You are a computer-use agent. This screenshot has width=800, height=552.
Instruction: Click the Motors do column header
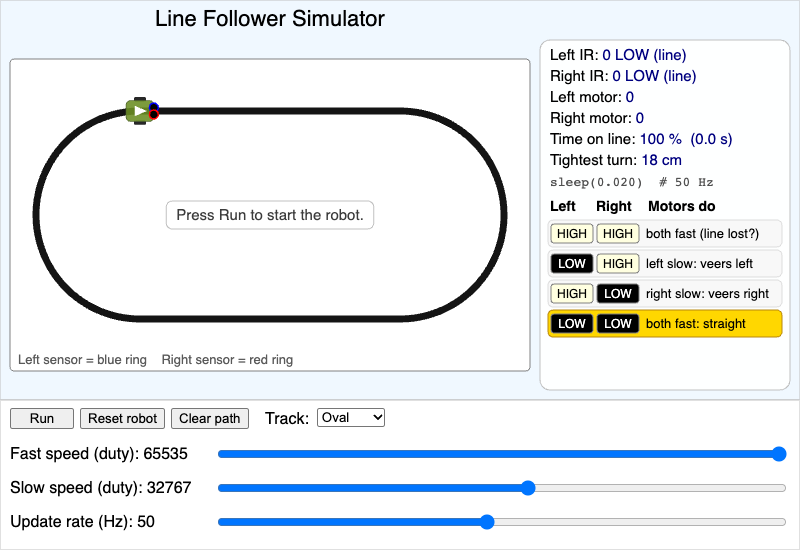pyautogui.click(x=682, y=206)
